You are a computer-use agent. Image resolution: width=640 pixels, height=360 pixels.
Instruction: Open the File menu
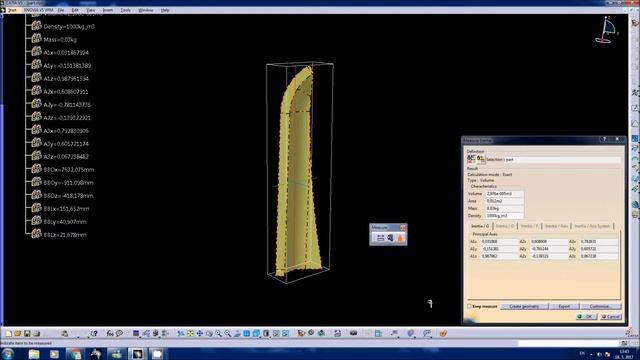61,10
